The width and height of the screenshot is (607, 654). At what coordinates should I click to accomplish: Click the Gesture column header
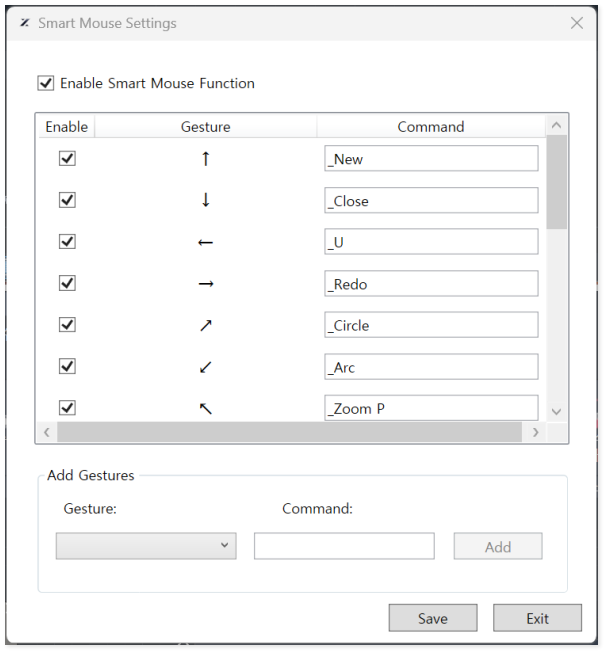pyautogui.click(x=206, y=126)
